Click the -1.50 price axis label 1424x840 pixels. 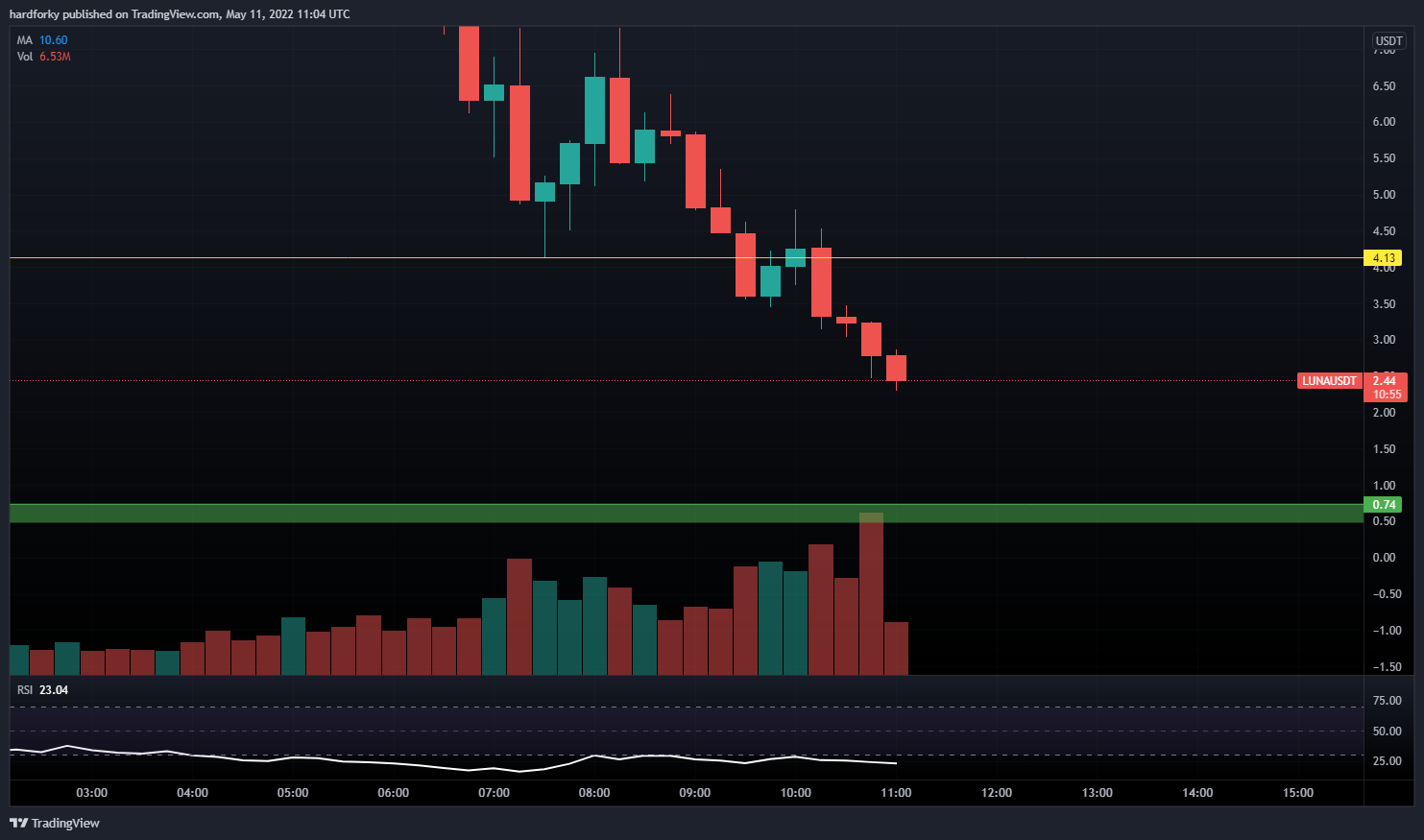[x=1387, y=667]
